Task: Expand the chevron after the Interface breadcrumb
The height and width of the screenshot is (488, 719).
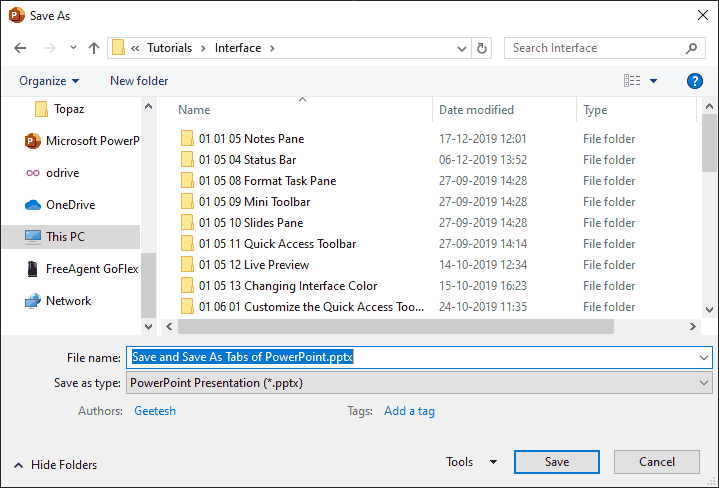Action: (x=272, y=48)
